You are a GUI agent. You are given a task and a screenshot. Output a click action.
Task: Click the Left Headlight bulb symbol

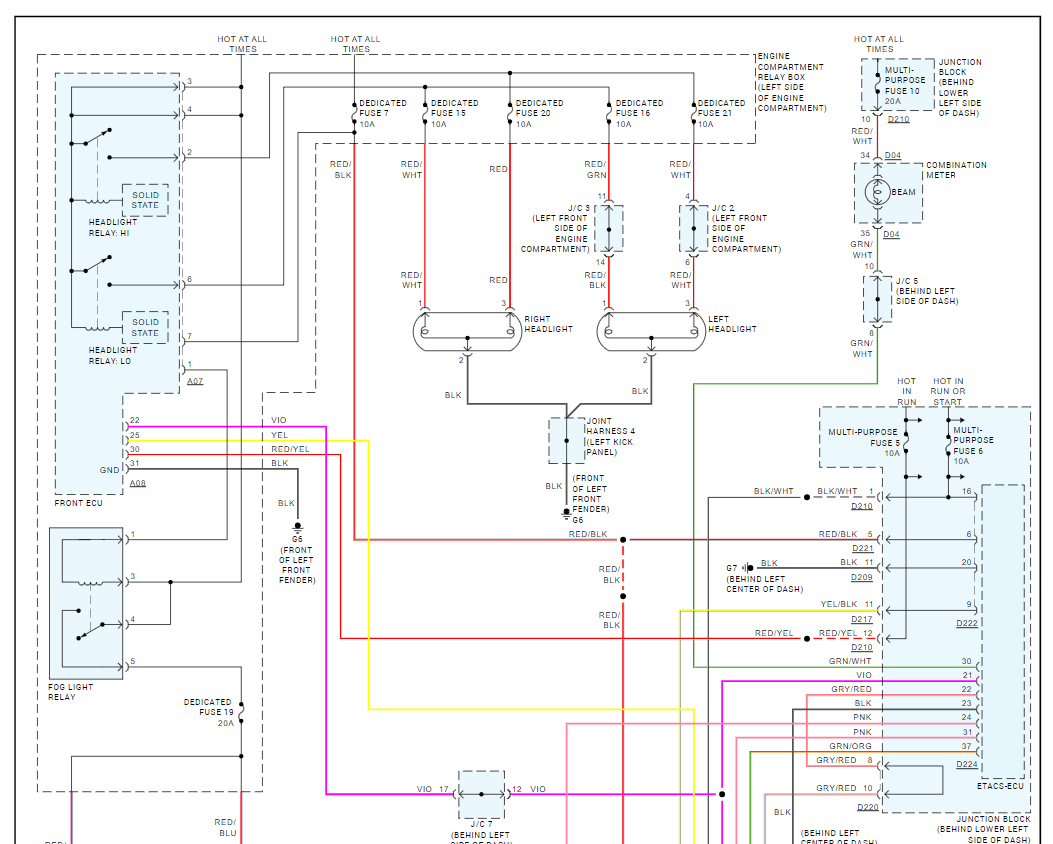(651, 331)
